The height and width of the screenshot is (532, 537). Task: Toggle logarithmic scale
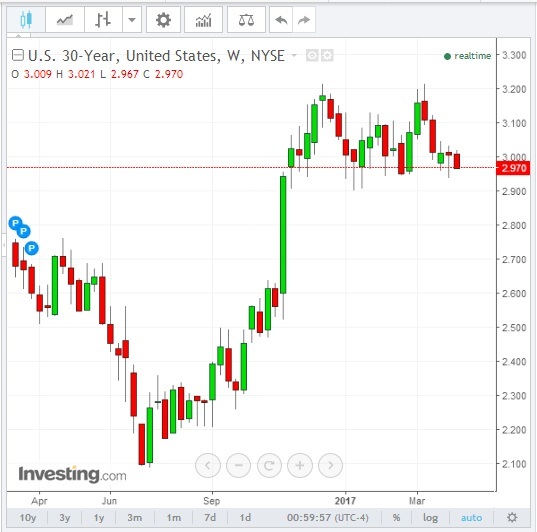(x=430, y=517)
